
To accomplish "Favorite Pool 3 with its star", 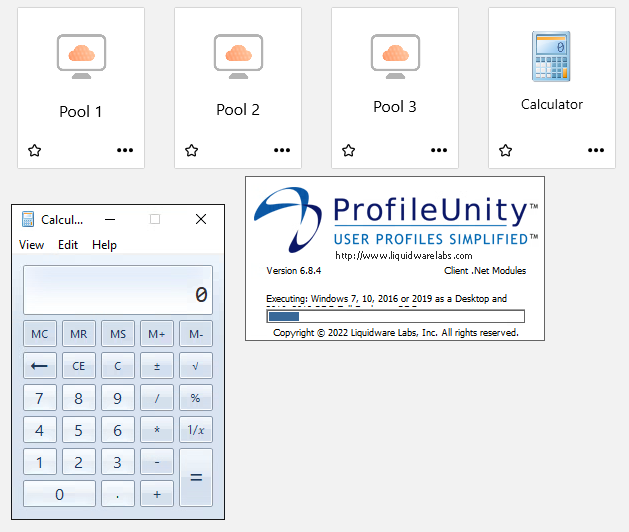I will [349, 150].
